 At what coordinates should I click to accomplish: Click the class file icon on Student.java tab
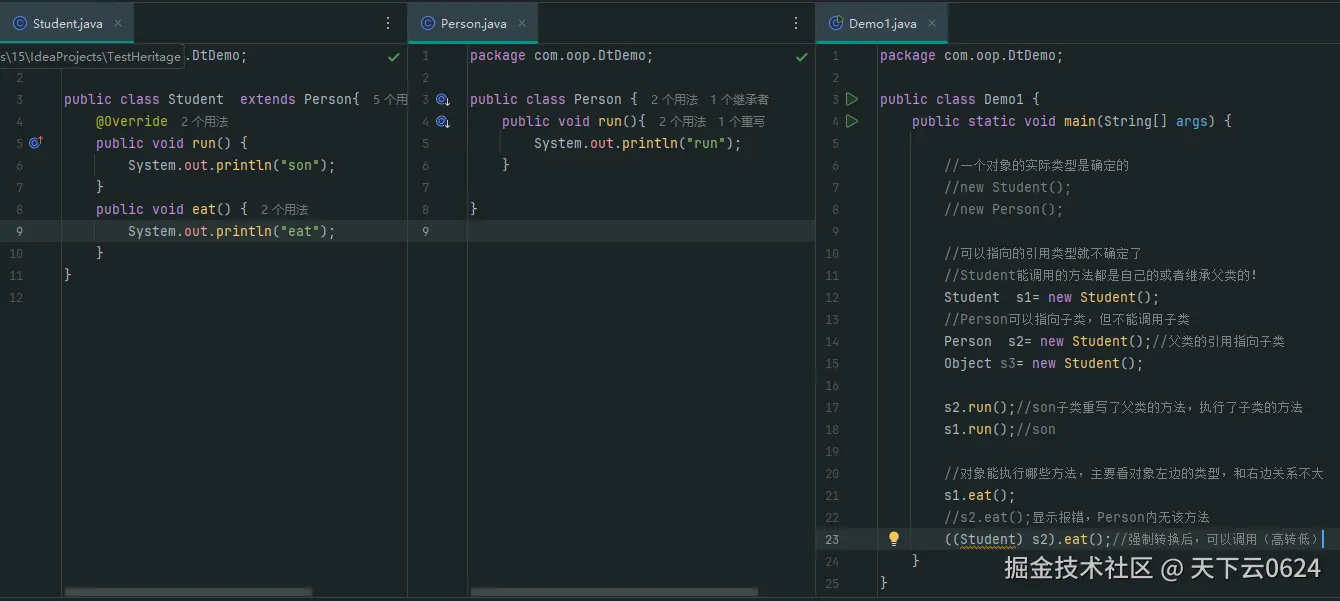(x=20, y=23)
